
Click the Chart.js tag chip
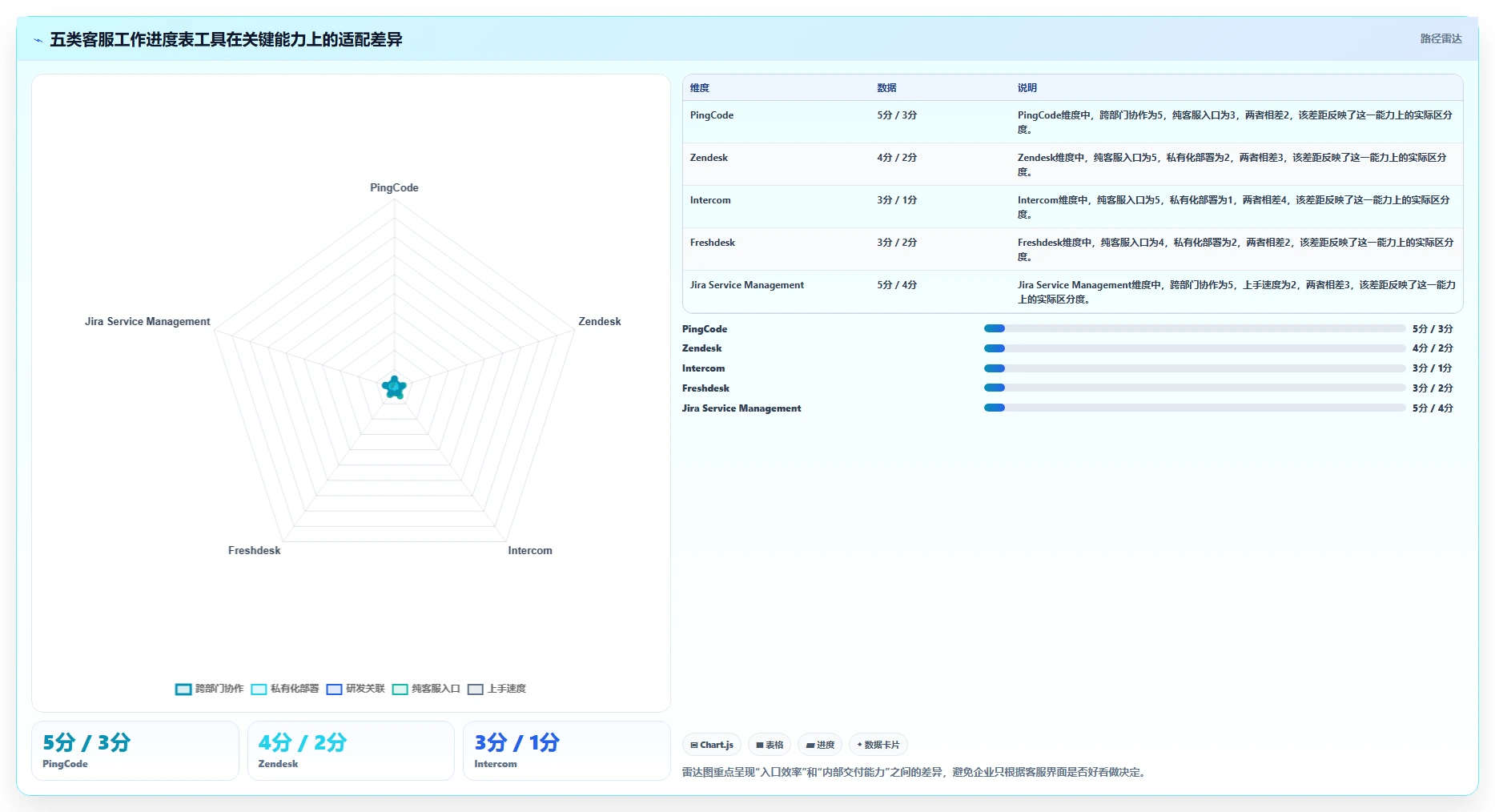712,745
